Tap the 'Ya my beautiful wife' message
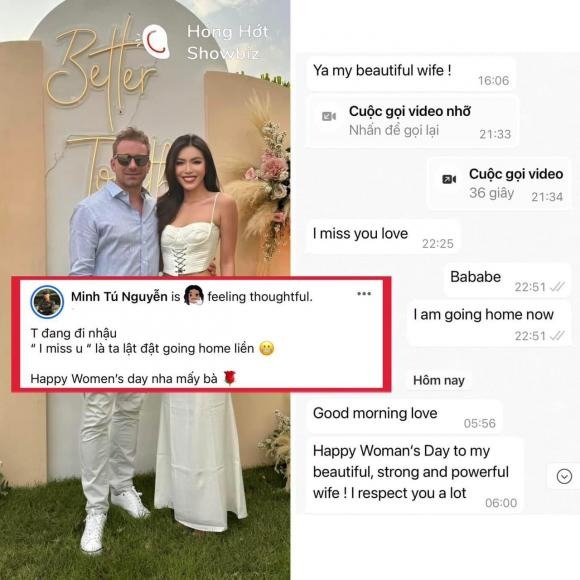The height and width of the screenshot is (580, 580). 411,73
